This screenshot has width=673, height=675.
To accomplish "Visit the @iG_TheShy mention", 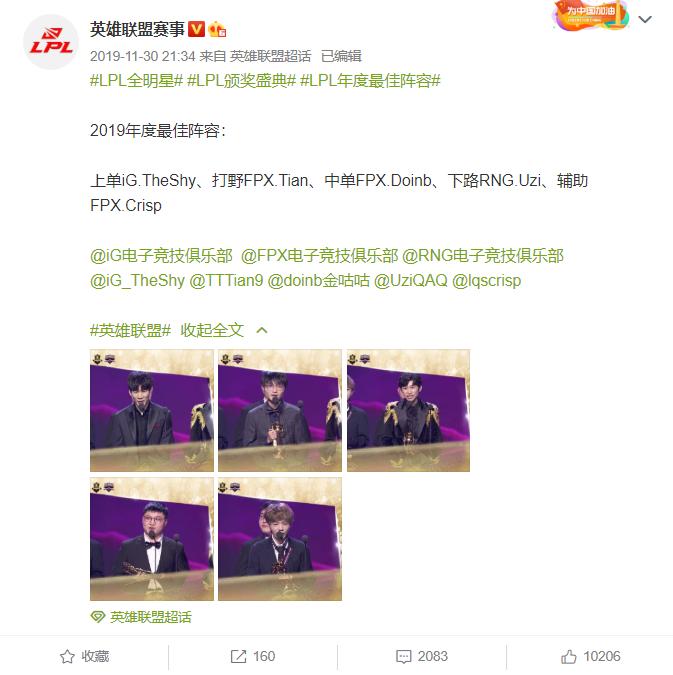I will tap(137, 281).
